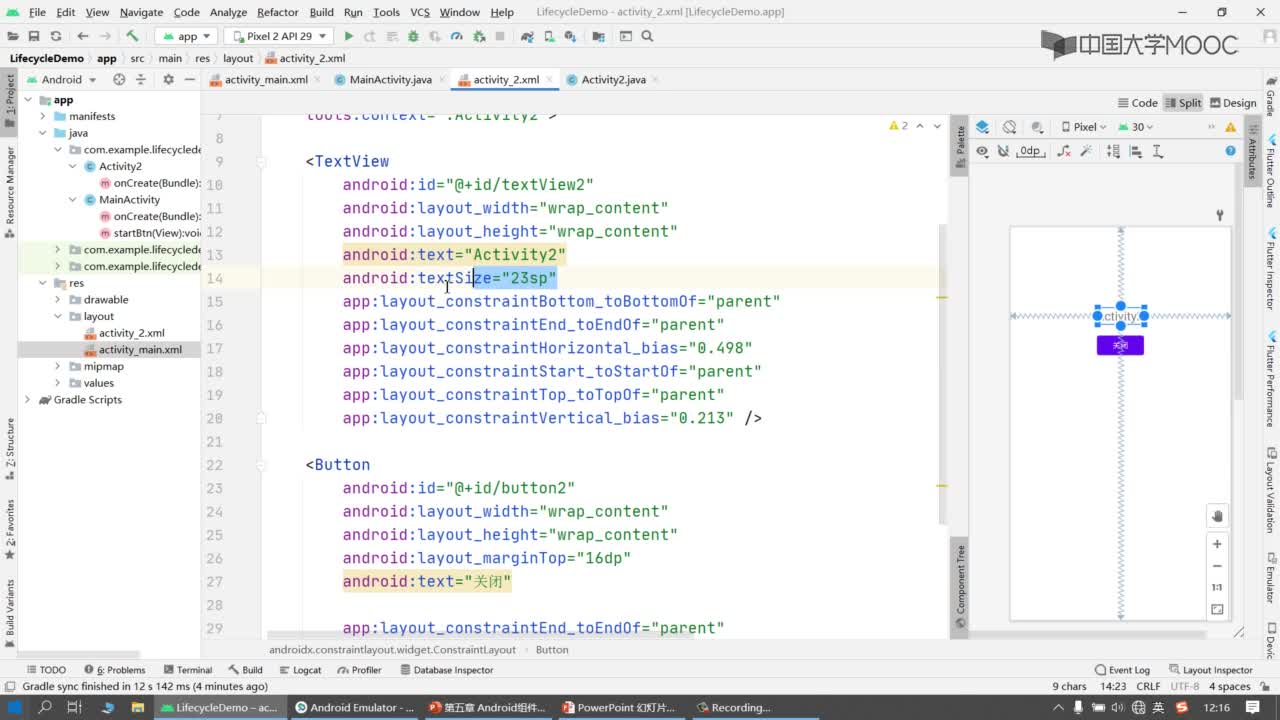Toggle the Autoconnect magnet icon

click(x=1004, y=151)
